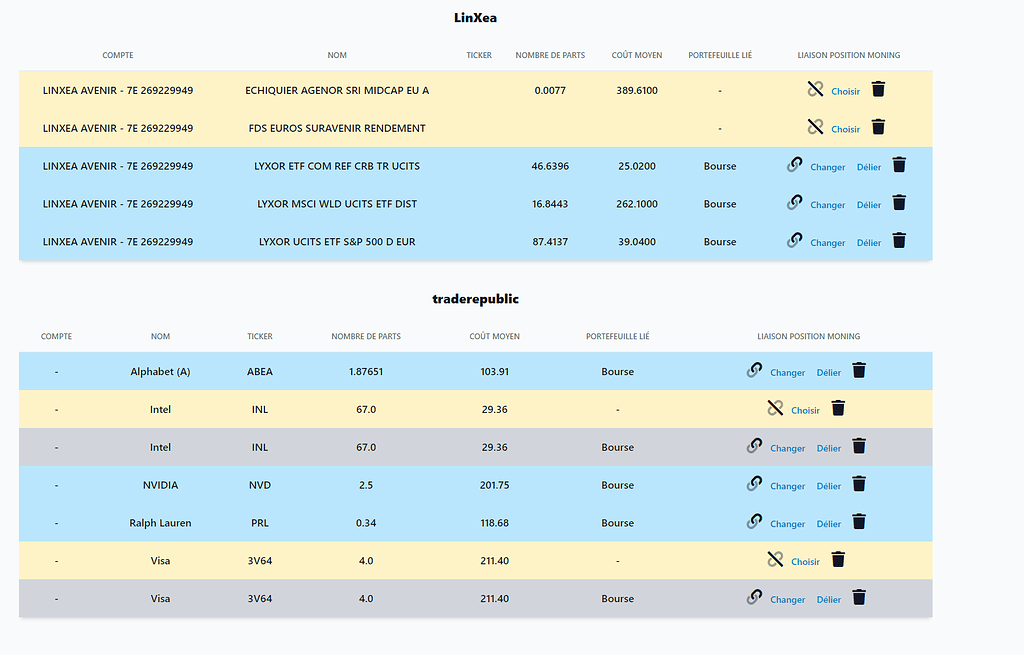Change the linked position for NVIDIA
1024x655 pixels.
[788, 487]
